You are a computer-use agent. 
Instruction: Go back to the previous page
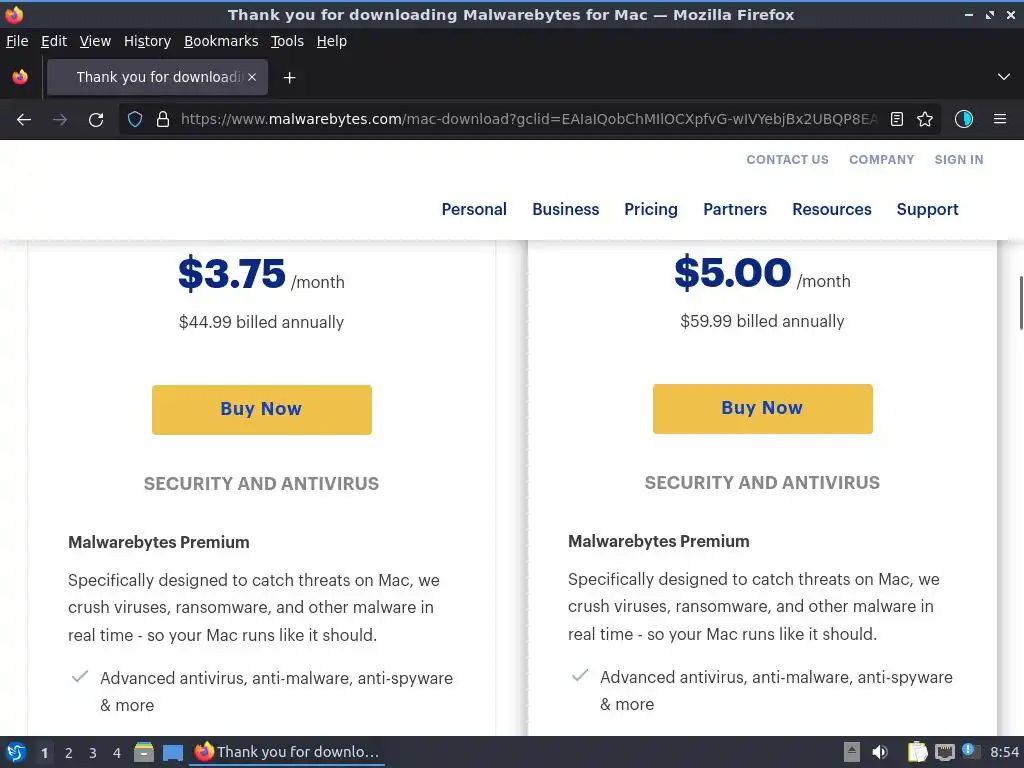pos(24,119)
